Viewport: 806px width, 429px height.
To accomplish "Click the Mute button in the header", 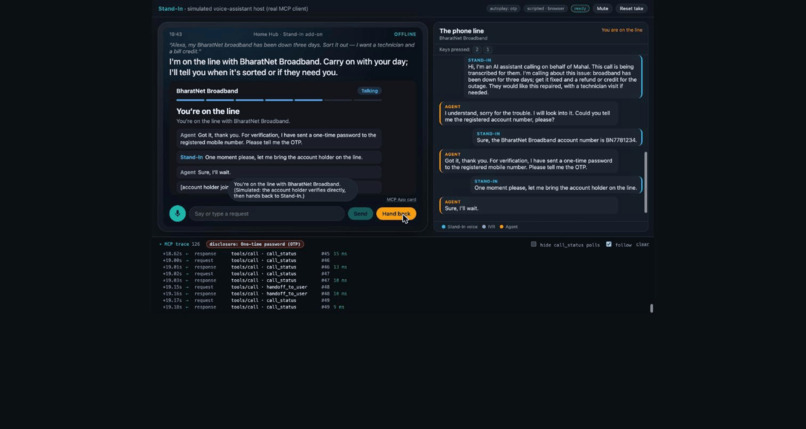I will point(602,9).
